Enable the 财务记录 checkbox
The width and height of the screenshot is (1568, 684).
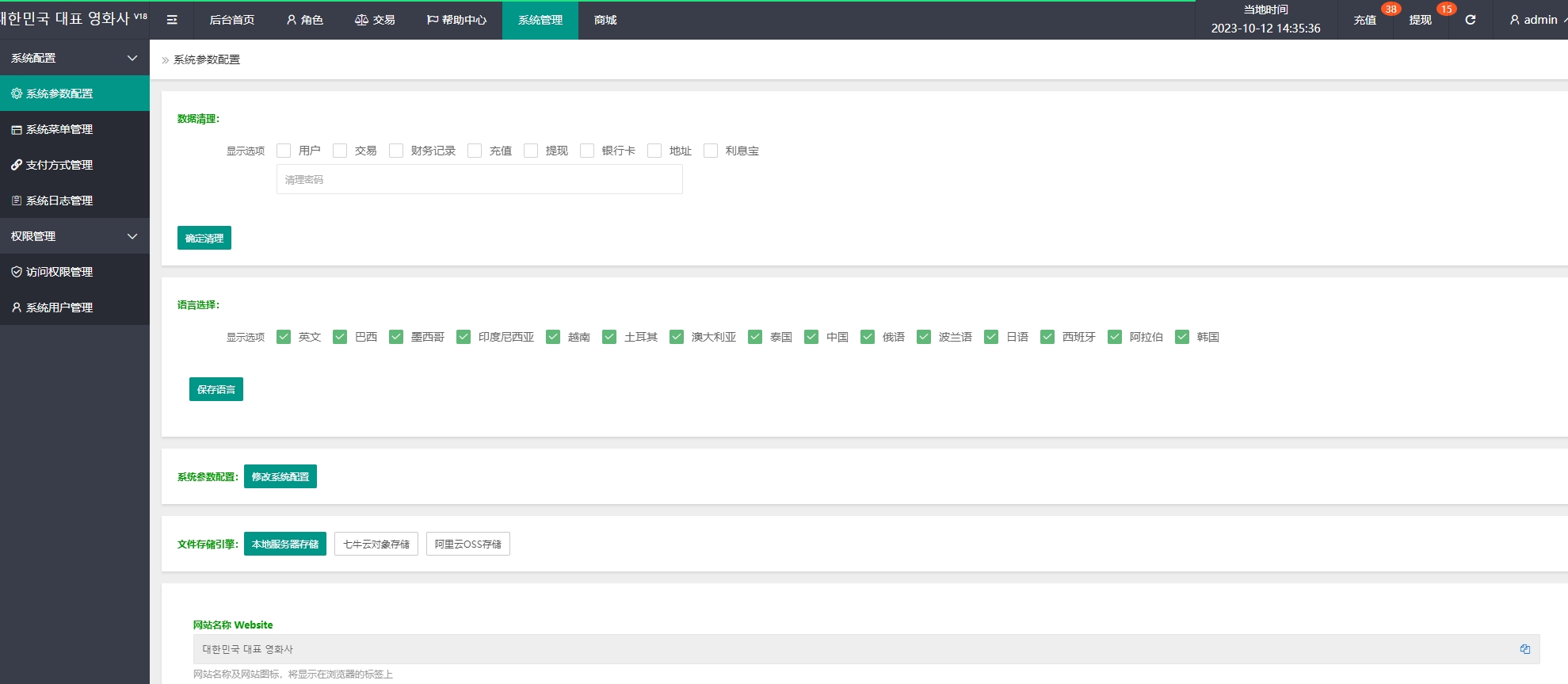396,151
